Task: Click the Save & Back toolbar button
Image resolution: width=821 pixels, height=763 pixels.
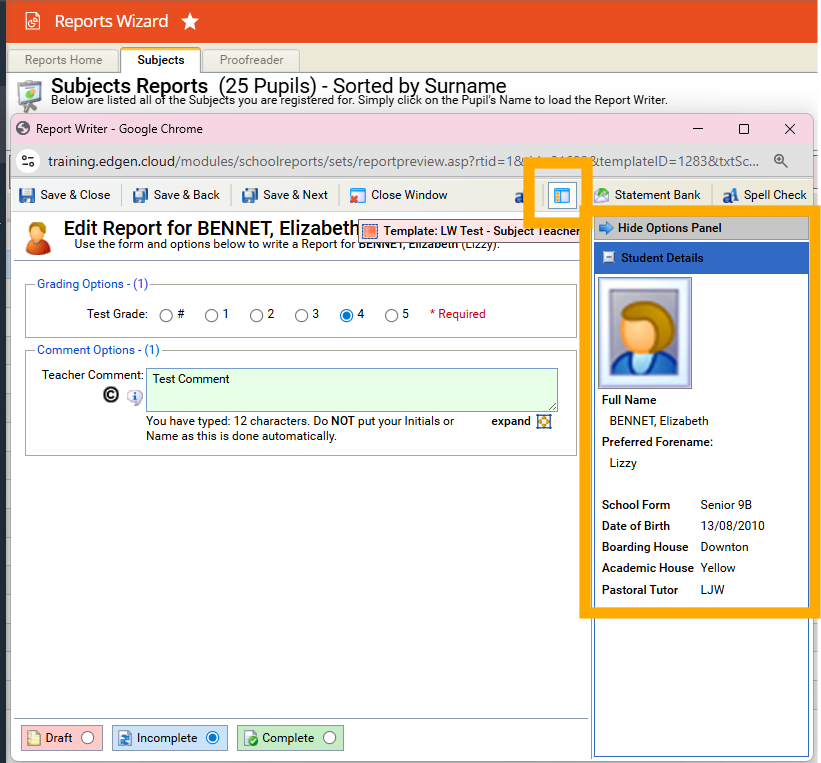Action: [176, 195]
